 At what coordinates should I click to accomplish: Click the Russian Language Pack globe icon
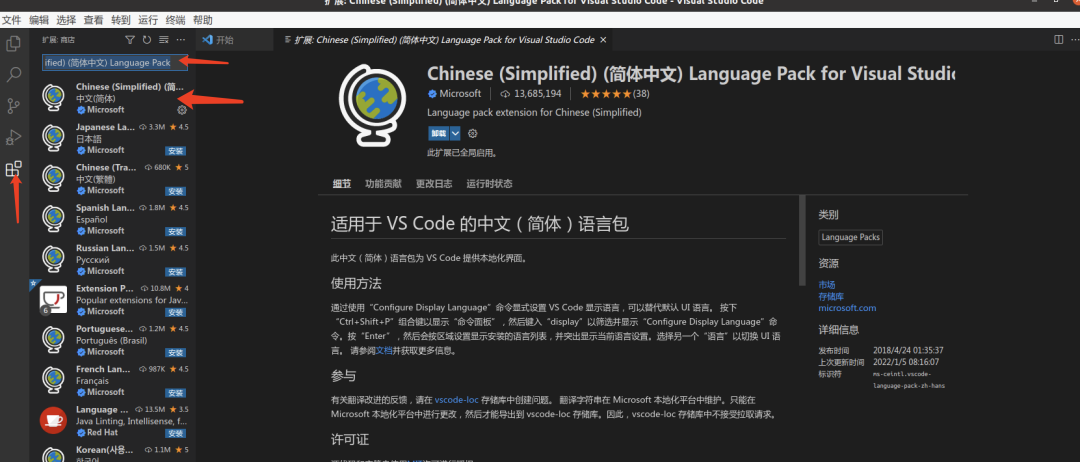pyautogui.click(x=52, y=259)
